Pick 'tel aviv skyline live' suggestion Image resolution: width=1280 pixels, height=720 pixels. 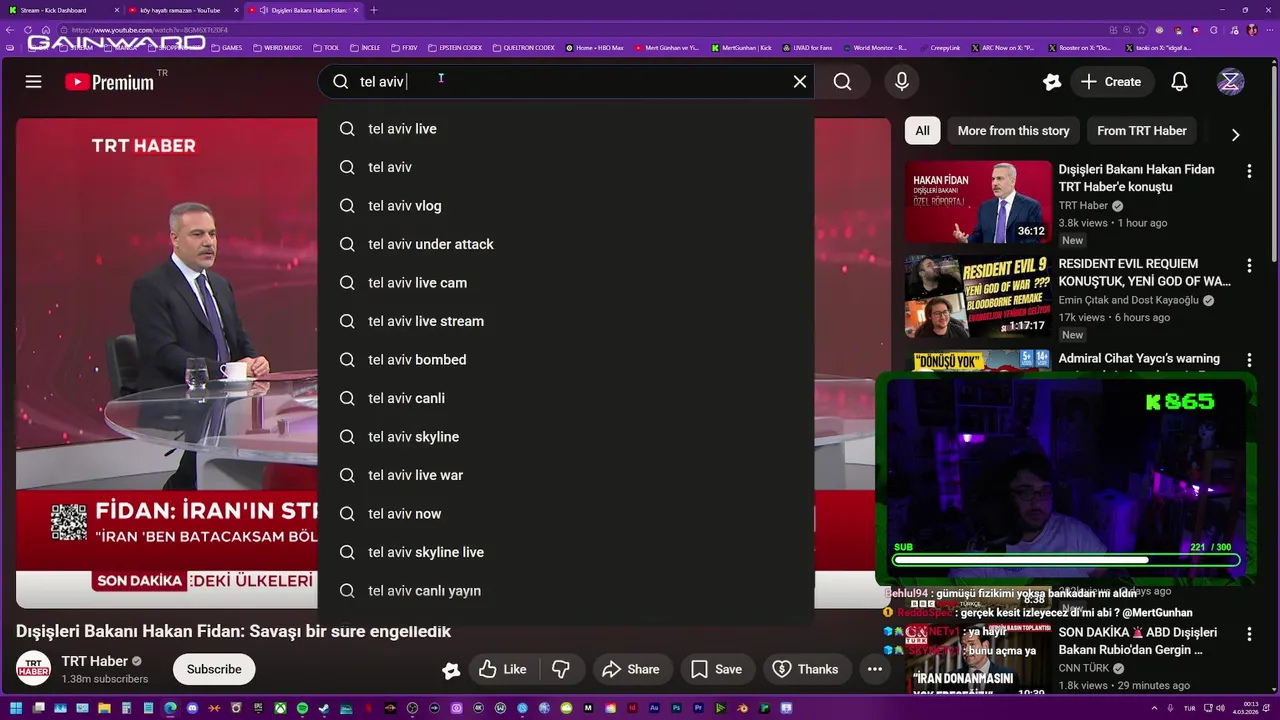coord(566,552)
